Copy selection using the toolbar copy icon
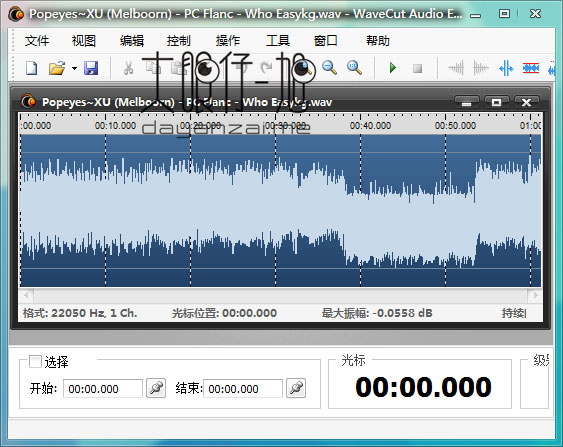This screenshot has height=447, width=563. (152, 68)
